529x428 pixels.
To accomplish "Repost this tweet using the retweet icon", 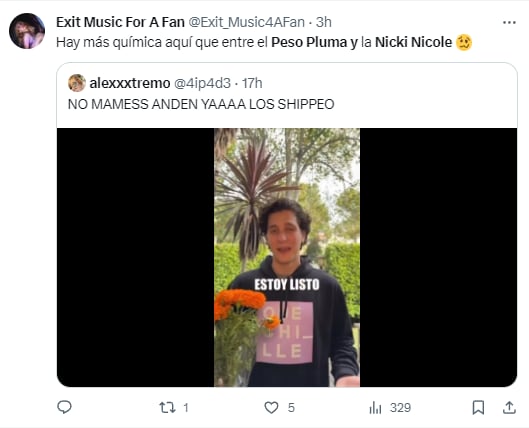I will (167, 407).
